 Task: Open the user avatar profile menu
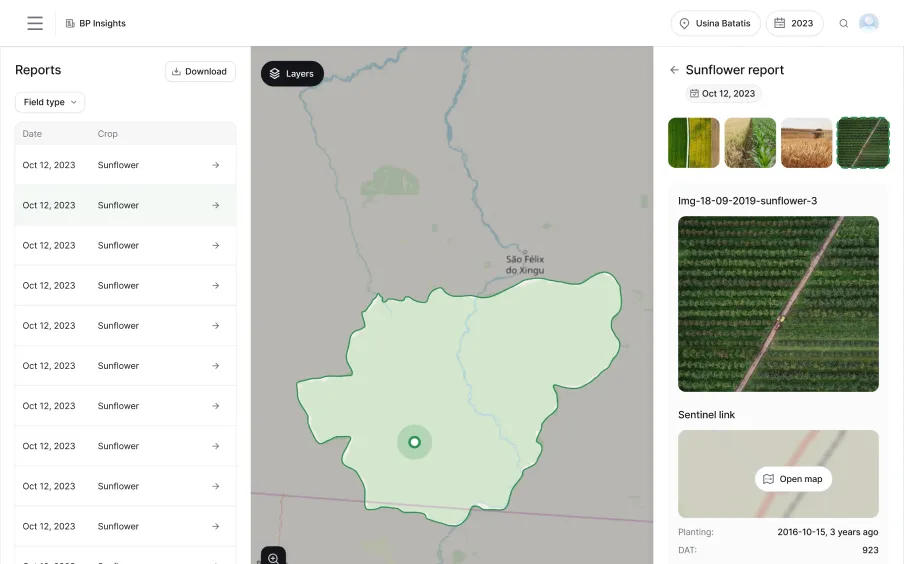click(x=868, y=23)
